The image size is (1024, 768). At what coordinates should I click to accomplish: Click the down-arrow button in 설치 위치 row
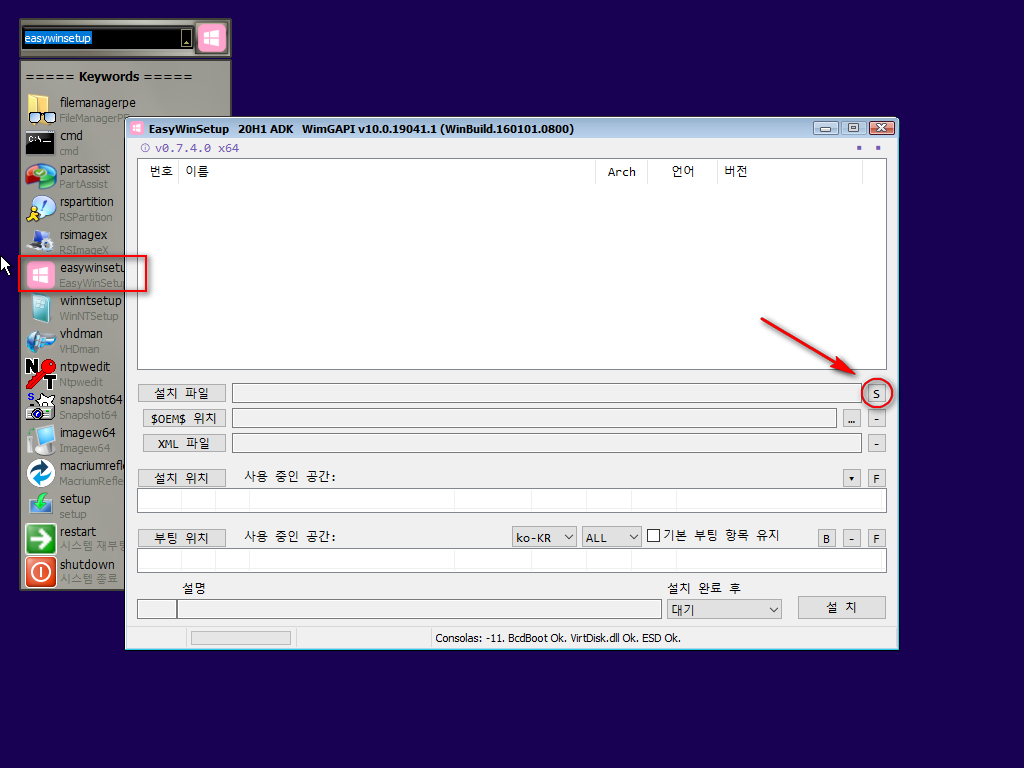pyautogui.click(x=852, y=478)
